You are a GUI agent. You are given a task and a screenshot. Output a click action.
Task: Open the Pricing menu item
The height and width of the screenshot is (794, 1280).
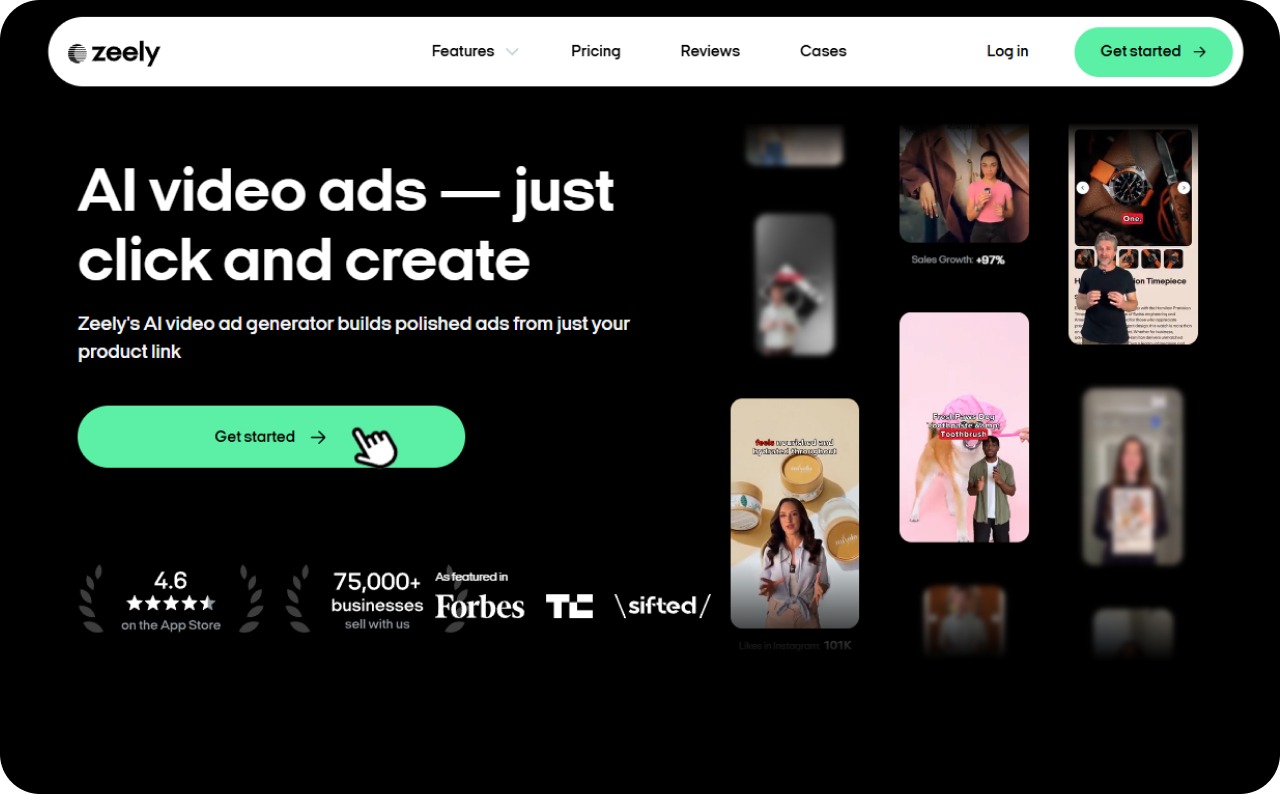[x=596, y=51]
